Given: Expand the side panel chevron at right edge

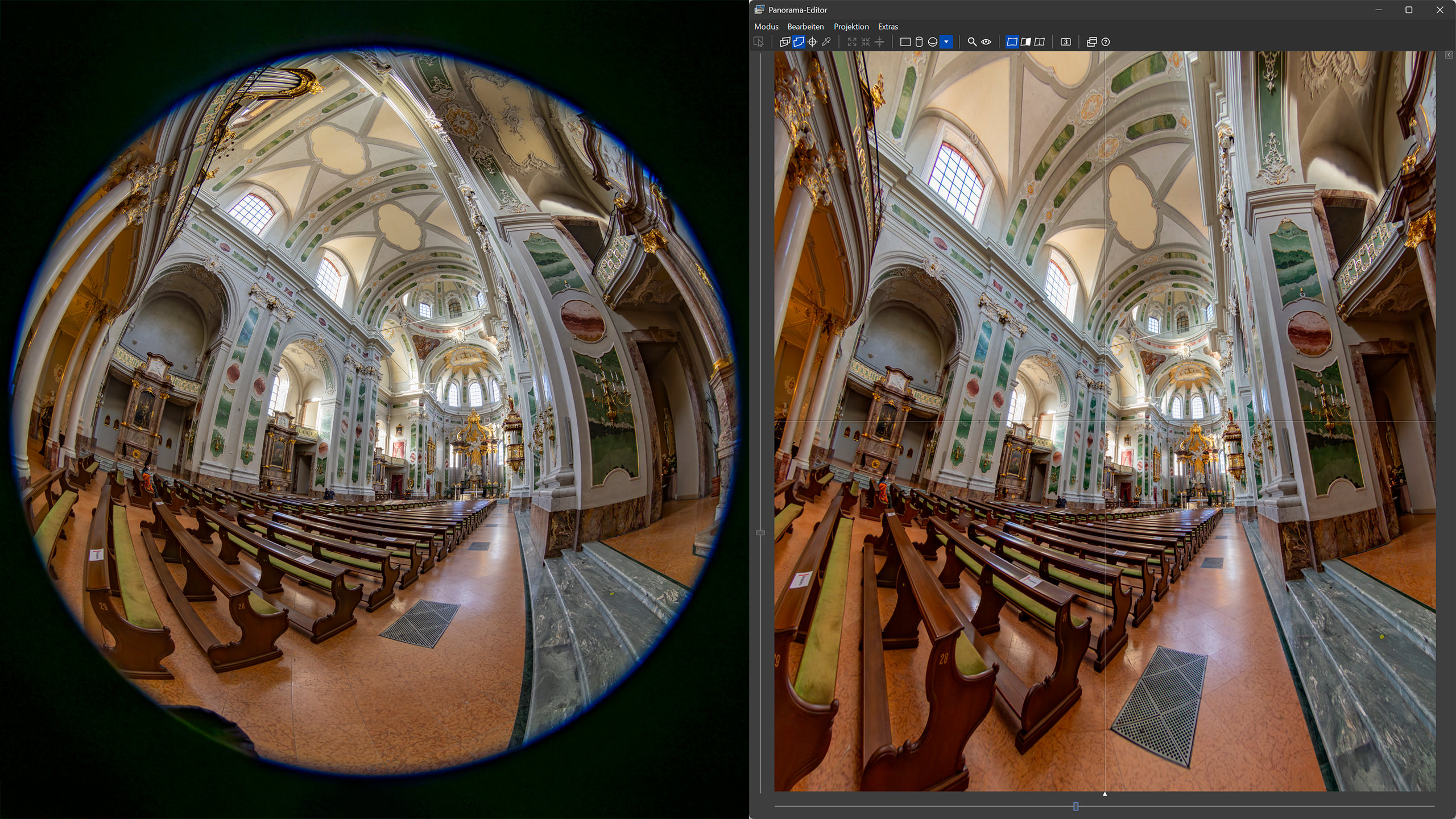Looking at the screenshot, I should coord(1448,55).
